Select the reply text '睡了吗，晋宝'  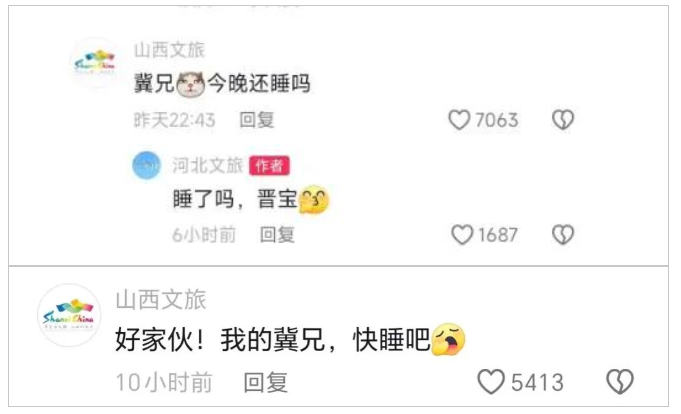click(251, 199)
